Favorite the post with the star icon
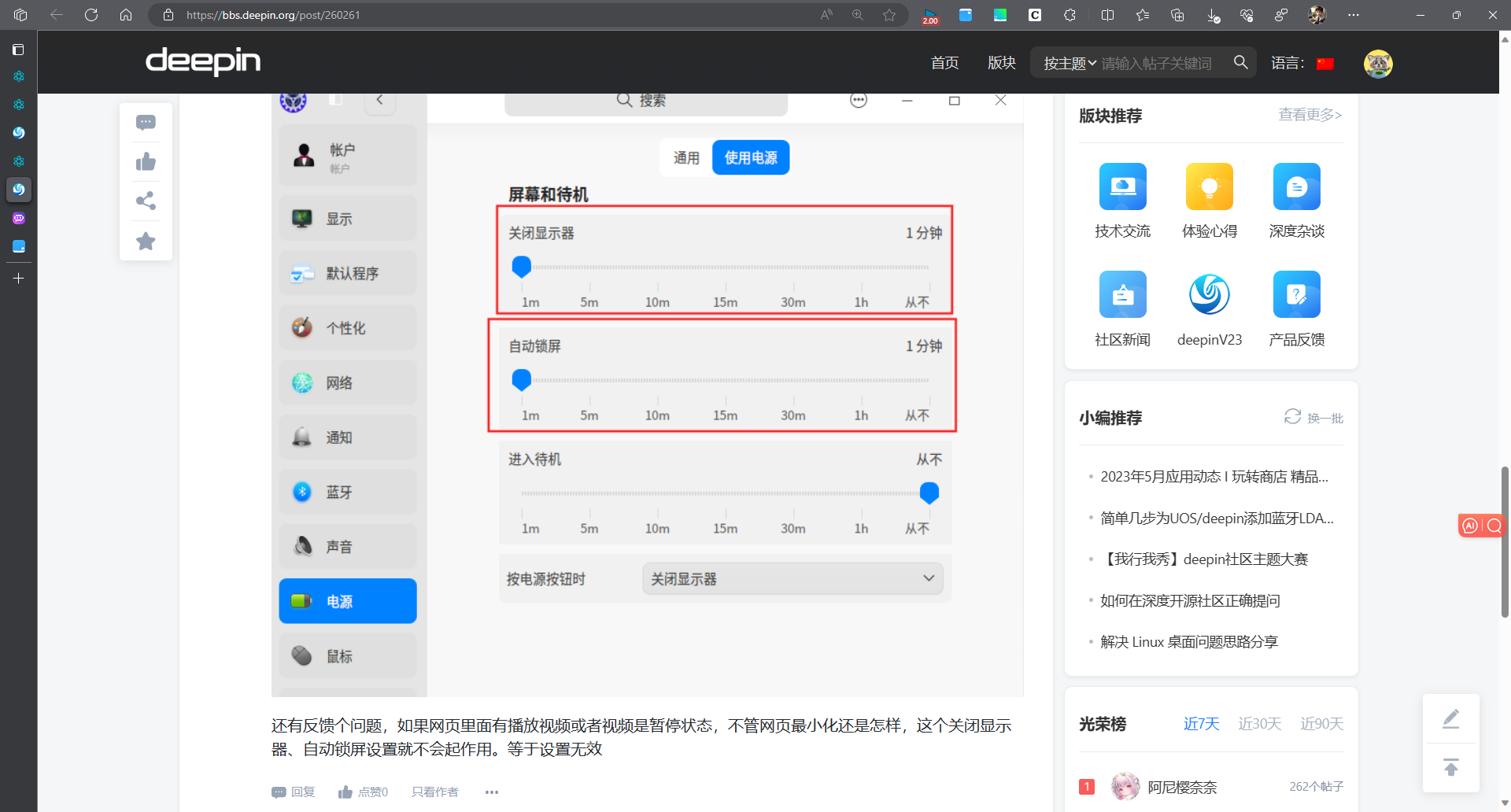This screenshot has width=1511, height=812. (145, 241)
